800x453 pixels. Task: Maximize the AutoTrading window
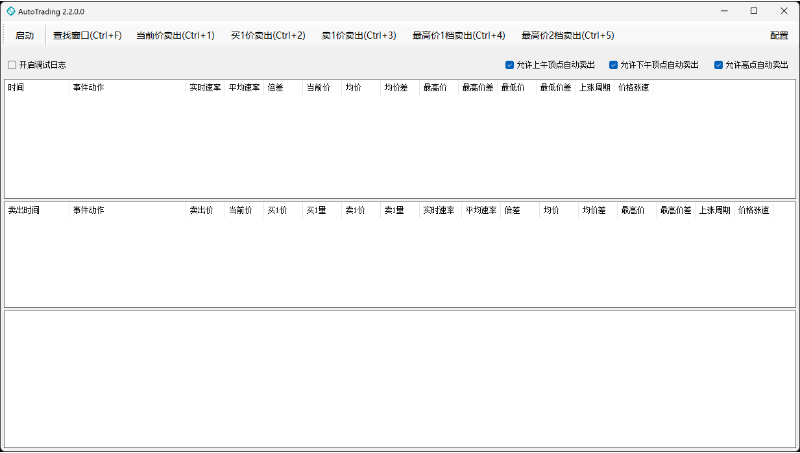tap(754, 11)
